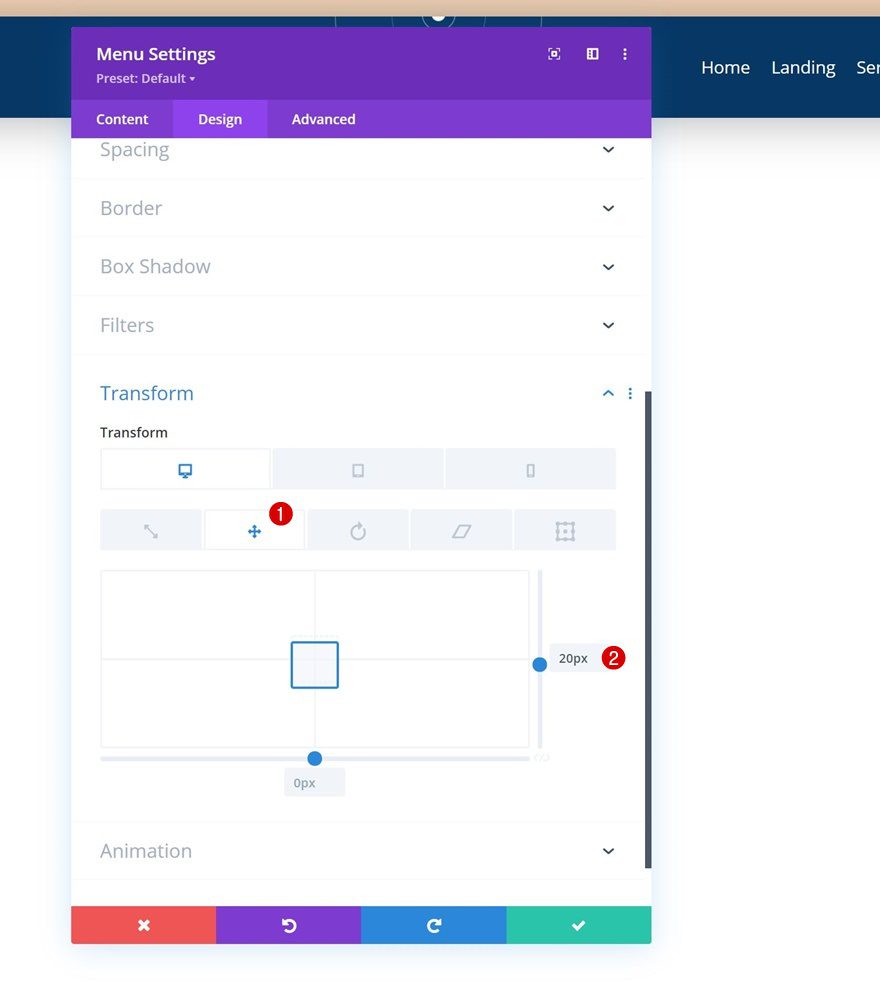Undo the last change

pyautogui.click(x=289, y=925)
